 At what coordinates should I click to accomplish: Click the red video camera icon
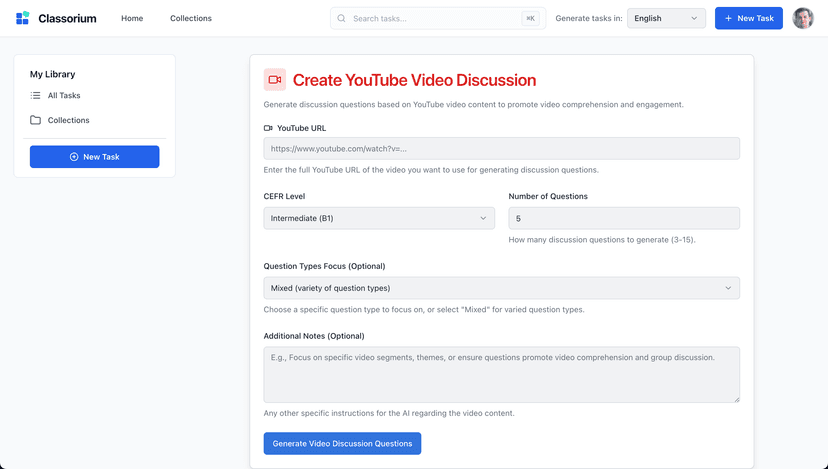point(275,80)
